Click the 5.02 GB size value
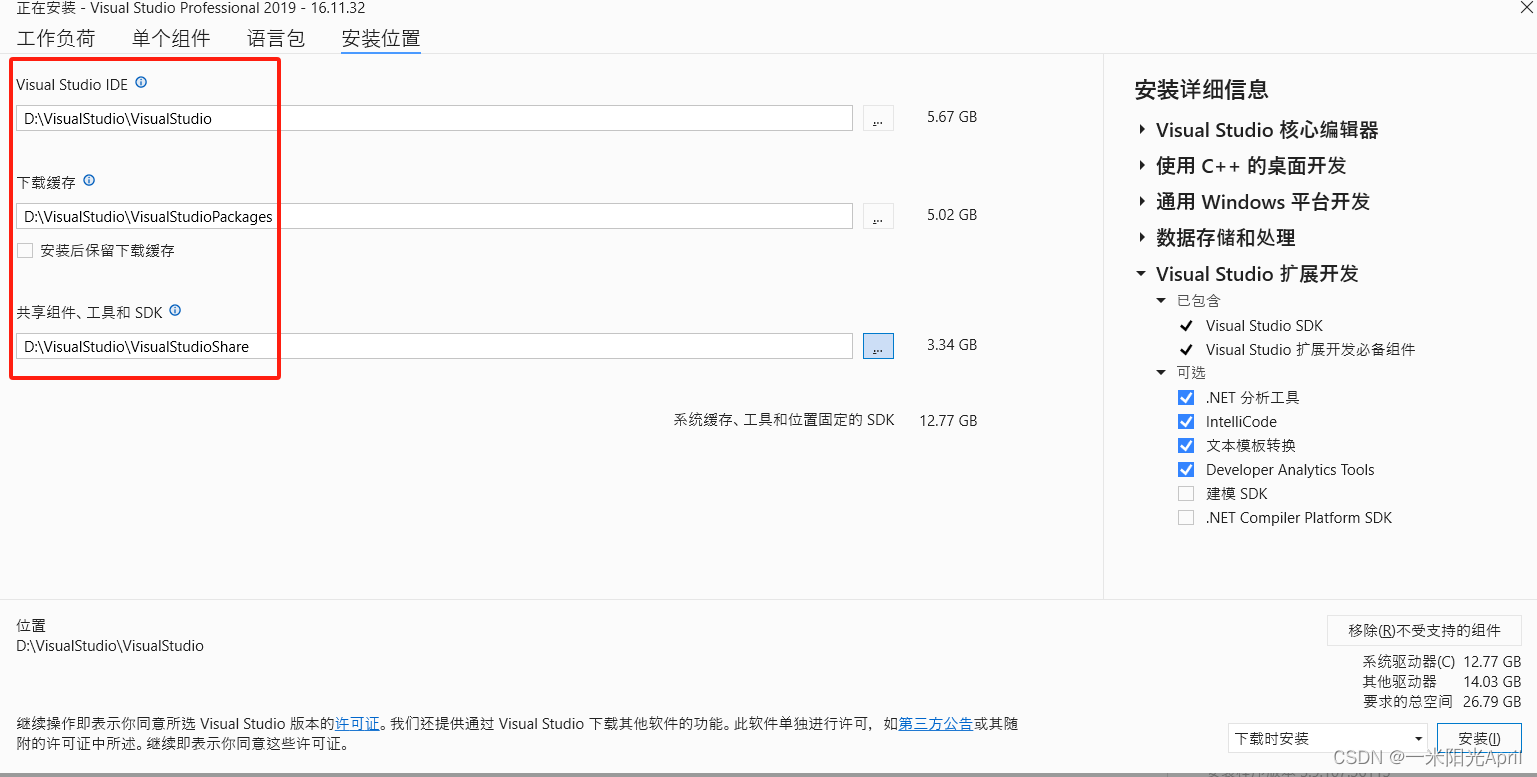 (952, 215)
